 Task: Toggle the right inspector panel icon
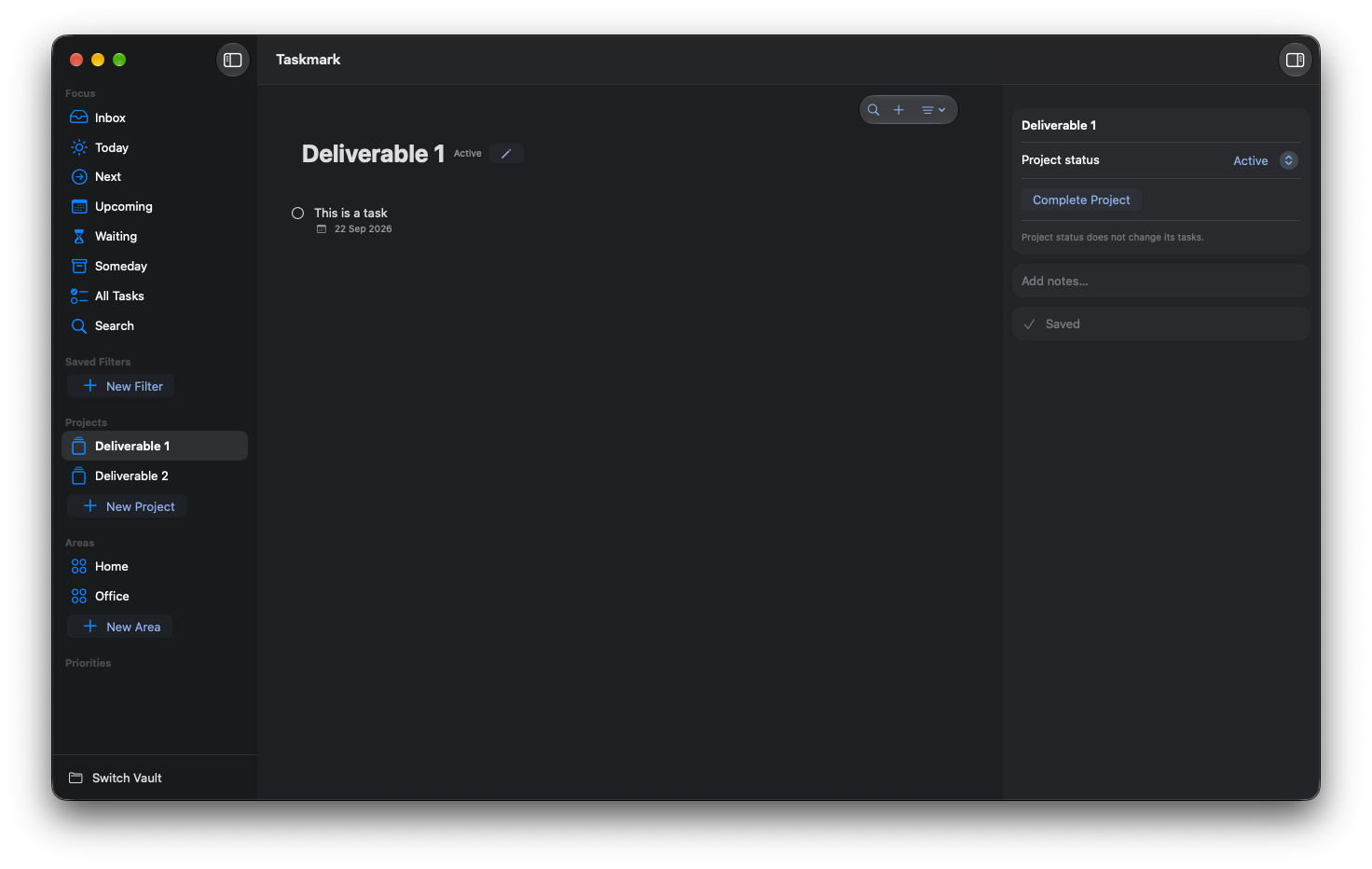[x=1295, y=60]
